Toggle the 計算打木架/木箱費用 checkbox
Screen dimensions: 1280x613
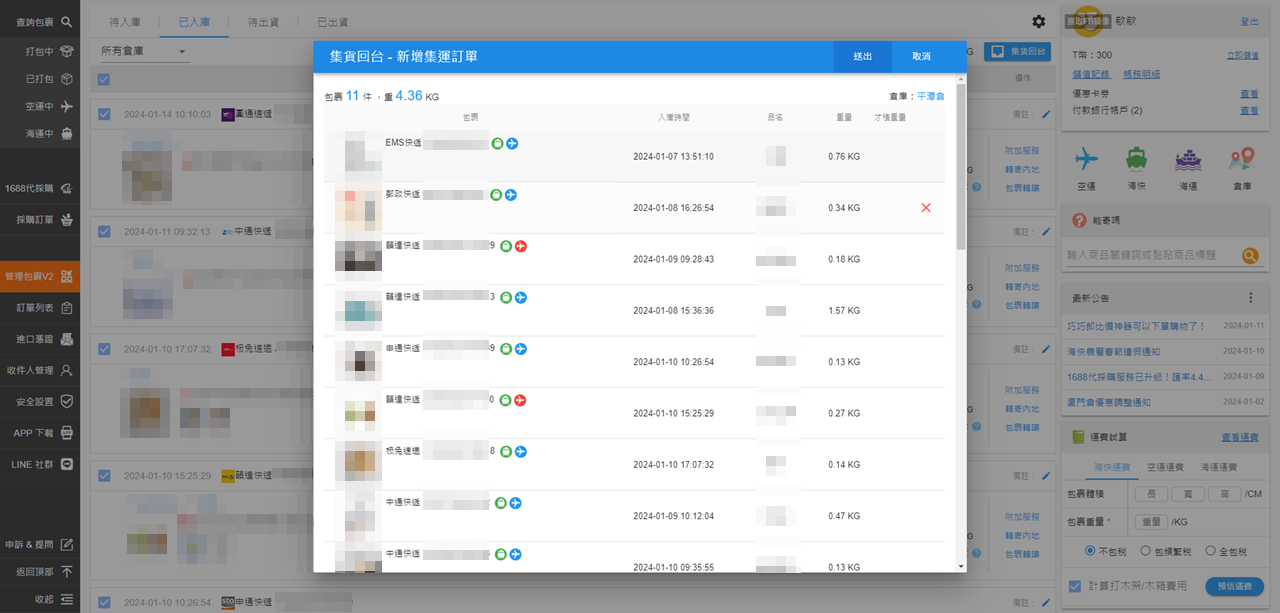[x=1075, y=586]
